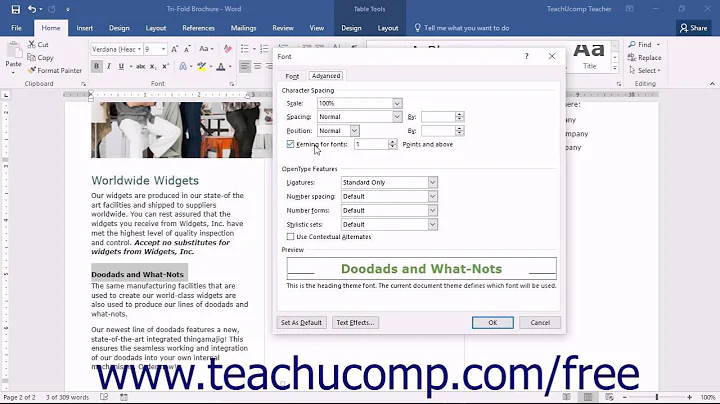Click the Spacing By stepper arrows
The width and height of the screenshot is (720, 404).
click(x=460, y=117)
